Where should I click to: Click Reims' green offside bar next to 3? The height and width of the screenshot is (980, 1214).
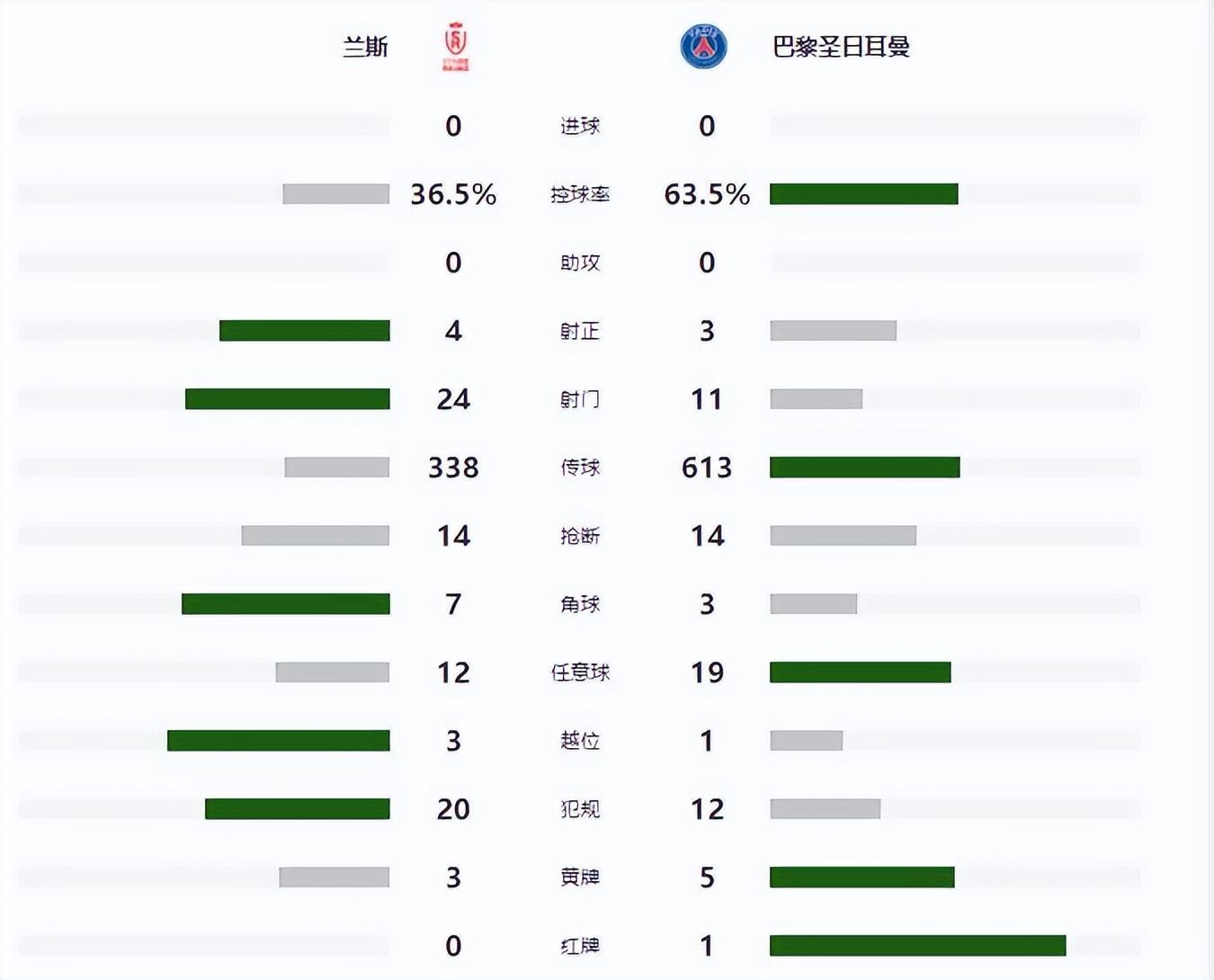[279, 741]
